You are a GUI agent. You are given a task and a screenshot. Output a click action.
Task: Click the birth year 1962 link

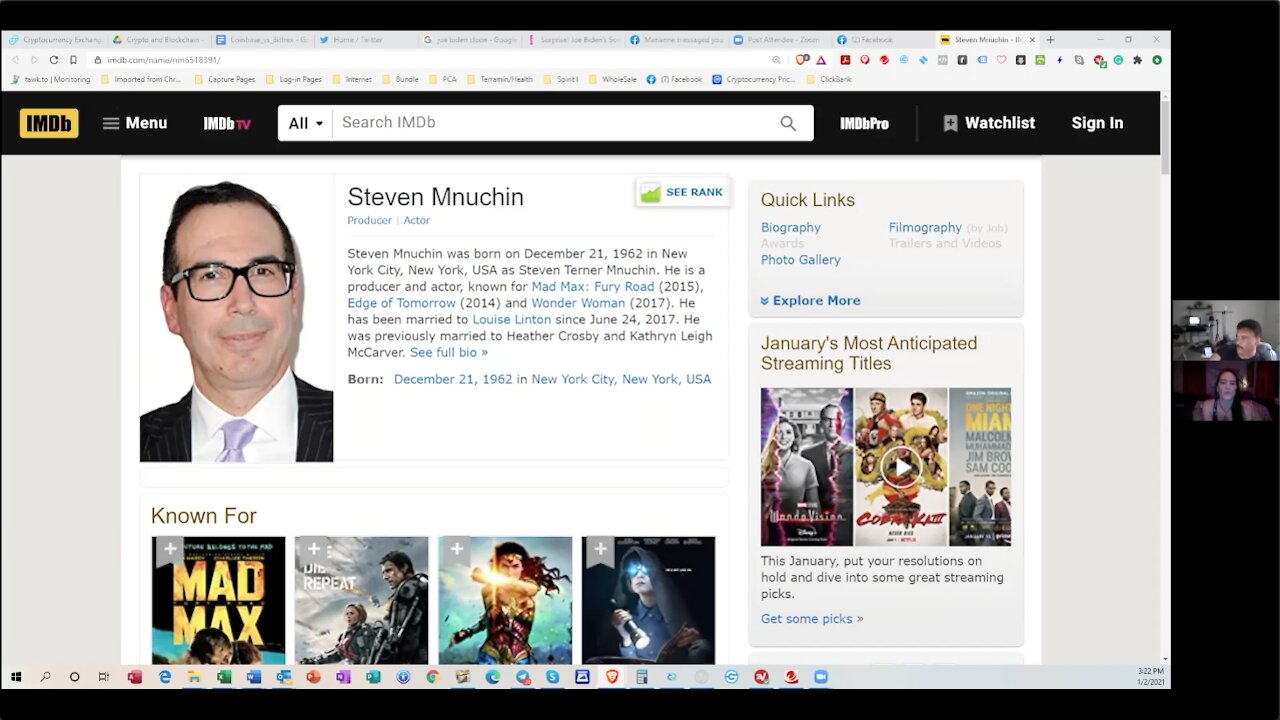click(498, 380)
